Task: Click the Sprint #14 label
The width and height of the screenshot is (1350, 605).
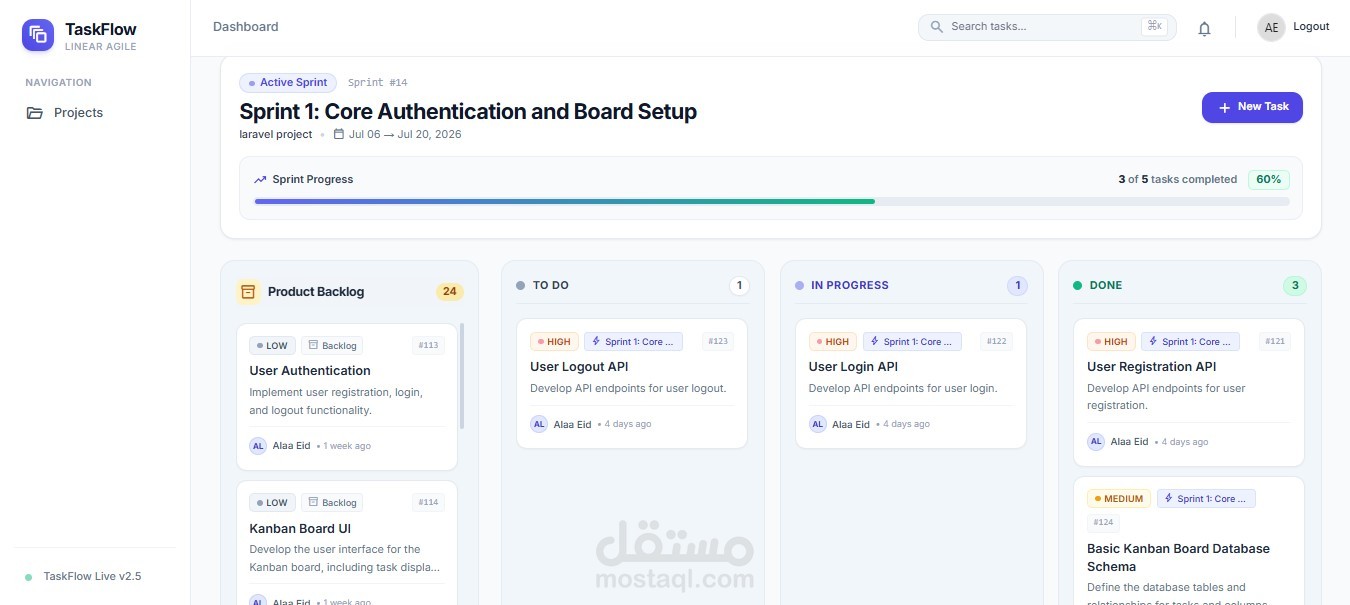Action: (x=378, y=83)
